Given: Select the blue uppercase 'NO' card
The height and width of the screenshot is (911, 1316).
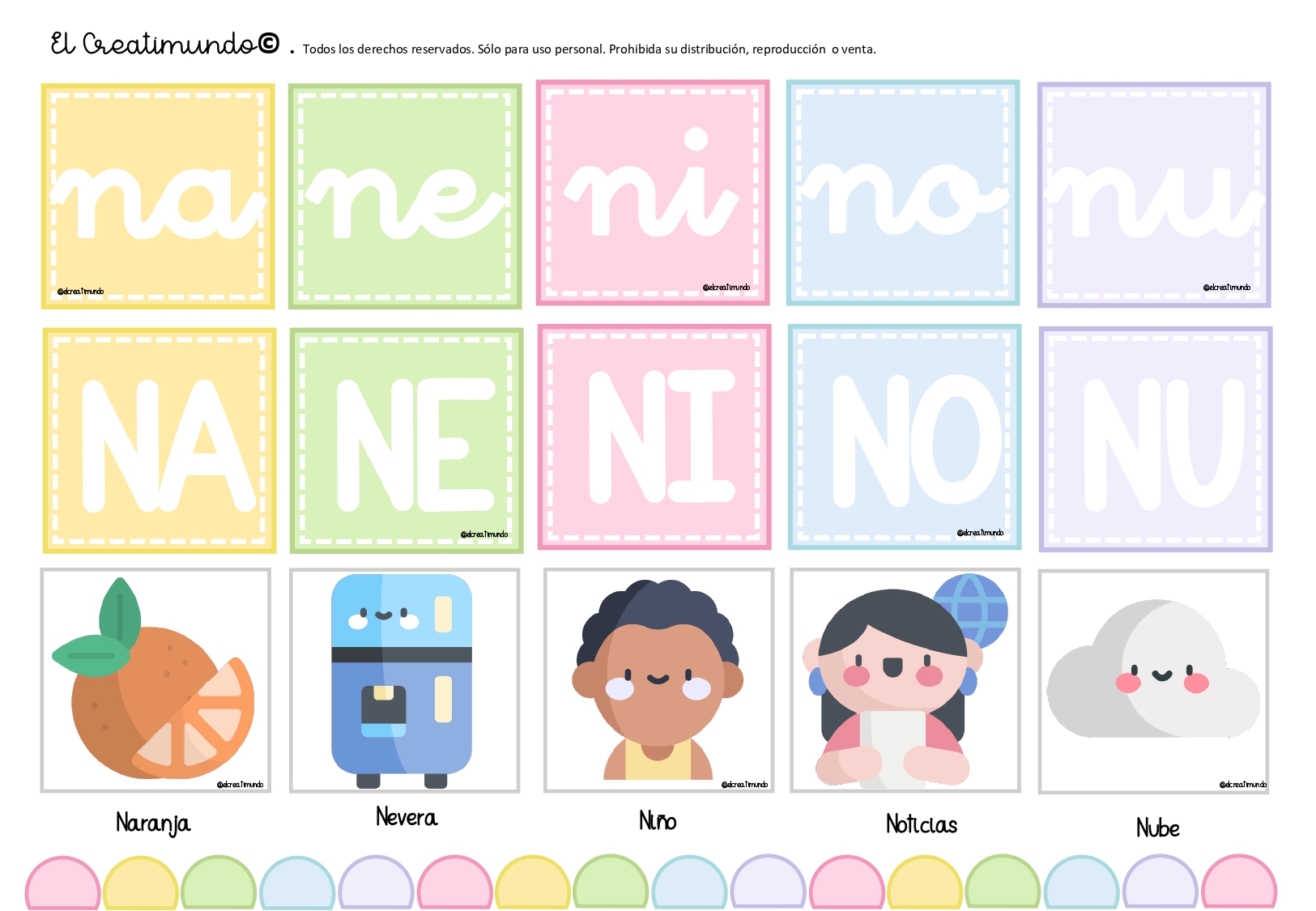Looking at the screenshot, I should coord(905,437).
